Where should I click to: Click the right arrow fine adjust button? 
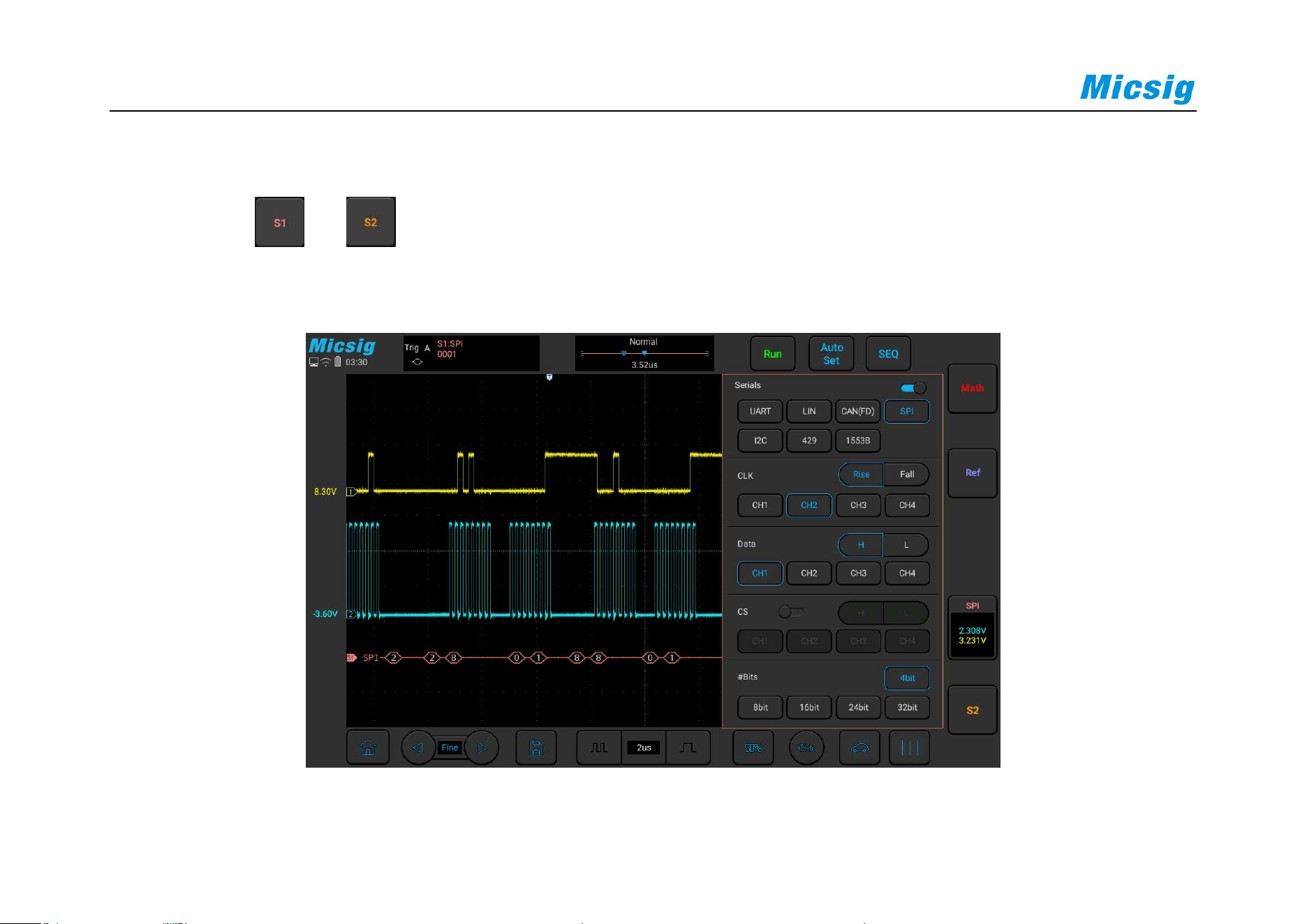[482, 747]
